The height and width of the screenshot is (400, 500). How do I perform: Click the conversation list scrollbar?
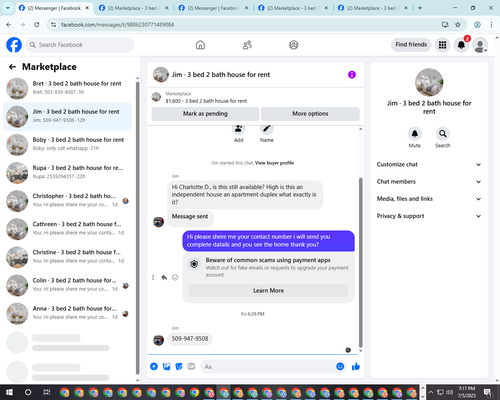(x=137, y=228)
